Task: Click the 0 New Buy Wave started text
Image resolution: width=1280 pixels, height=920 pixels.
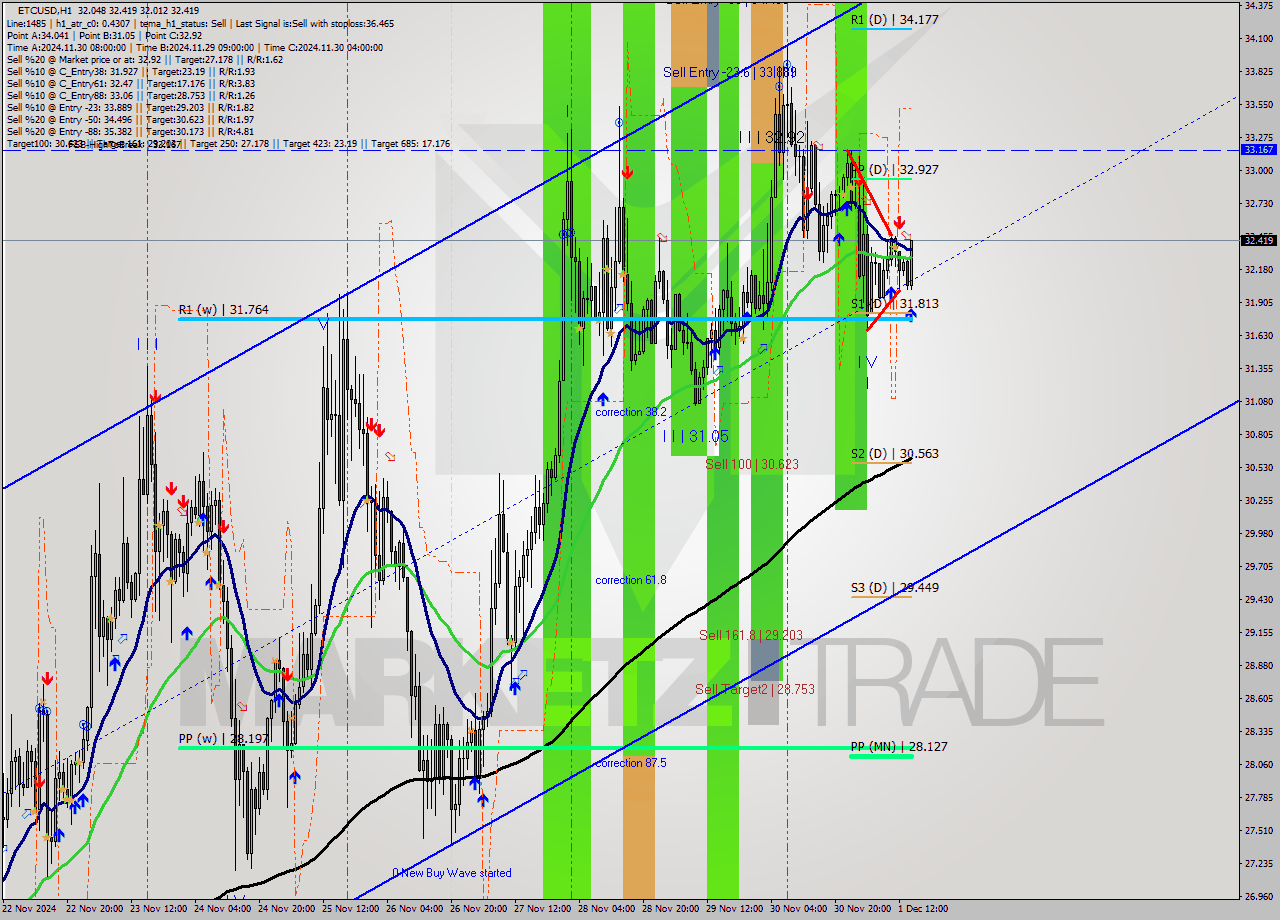Action: click(x=452, y=873)
